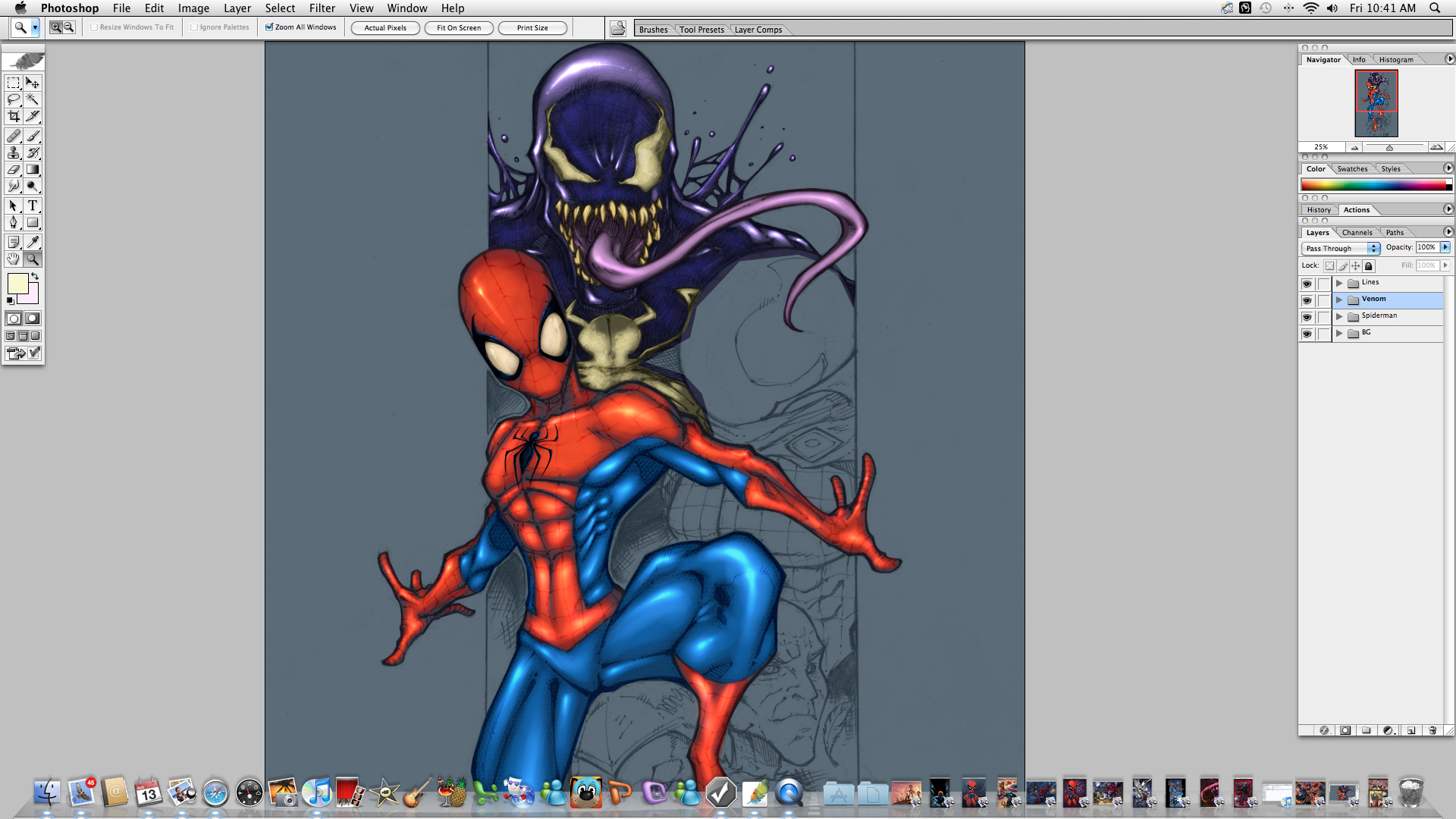Switch to the Swatches tab
This screenshot has height=819, width=1456.
tap(1352, 169)
